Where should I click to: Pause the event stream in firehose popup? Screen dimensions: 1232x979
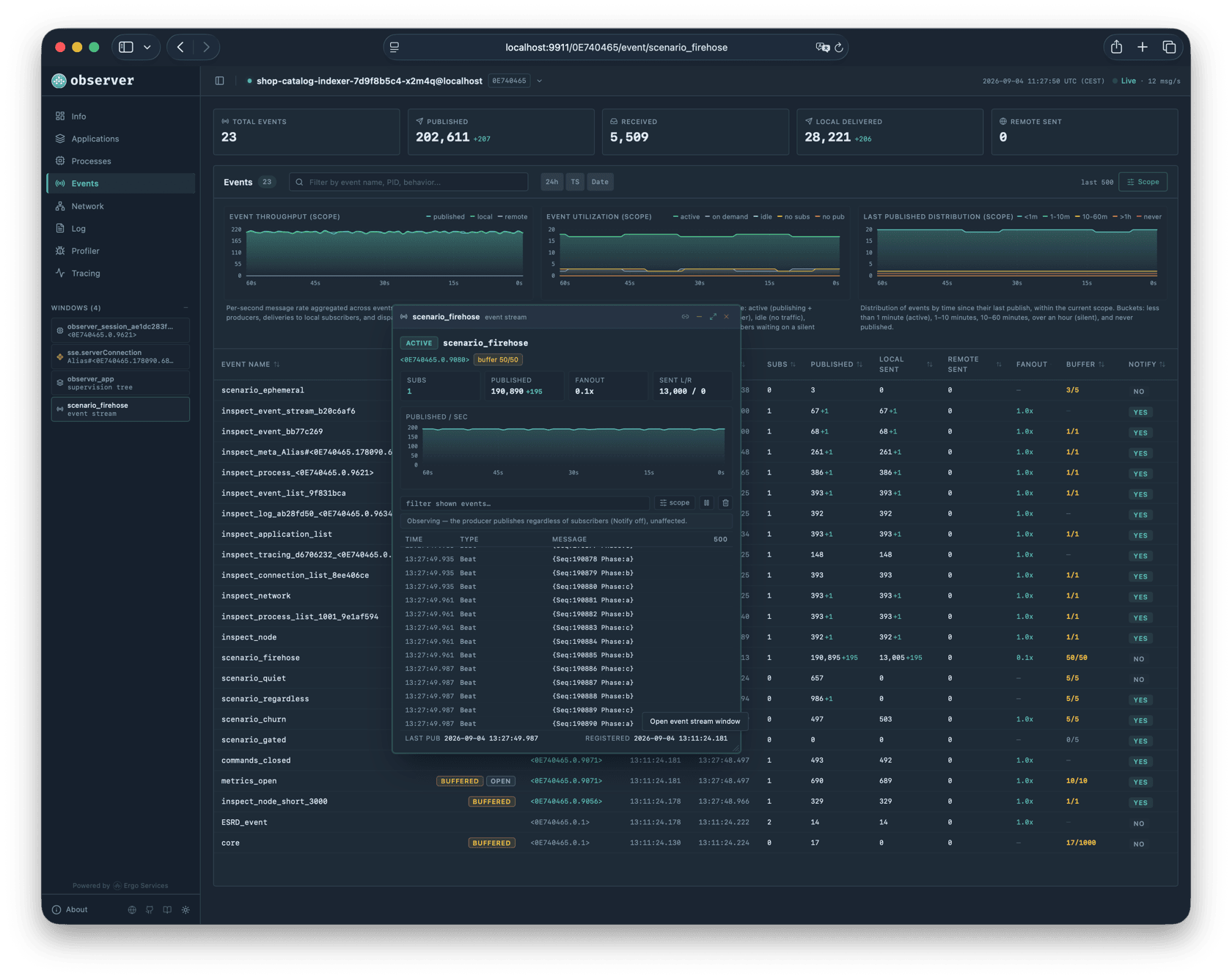pyautogui.click(x=706, y=503)
